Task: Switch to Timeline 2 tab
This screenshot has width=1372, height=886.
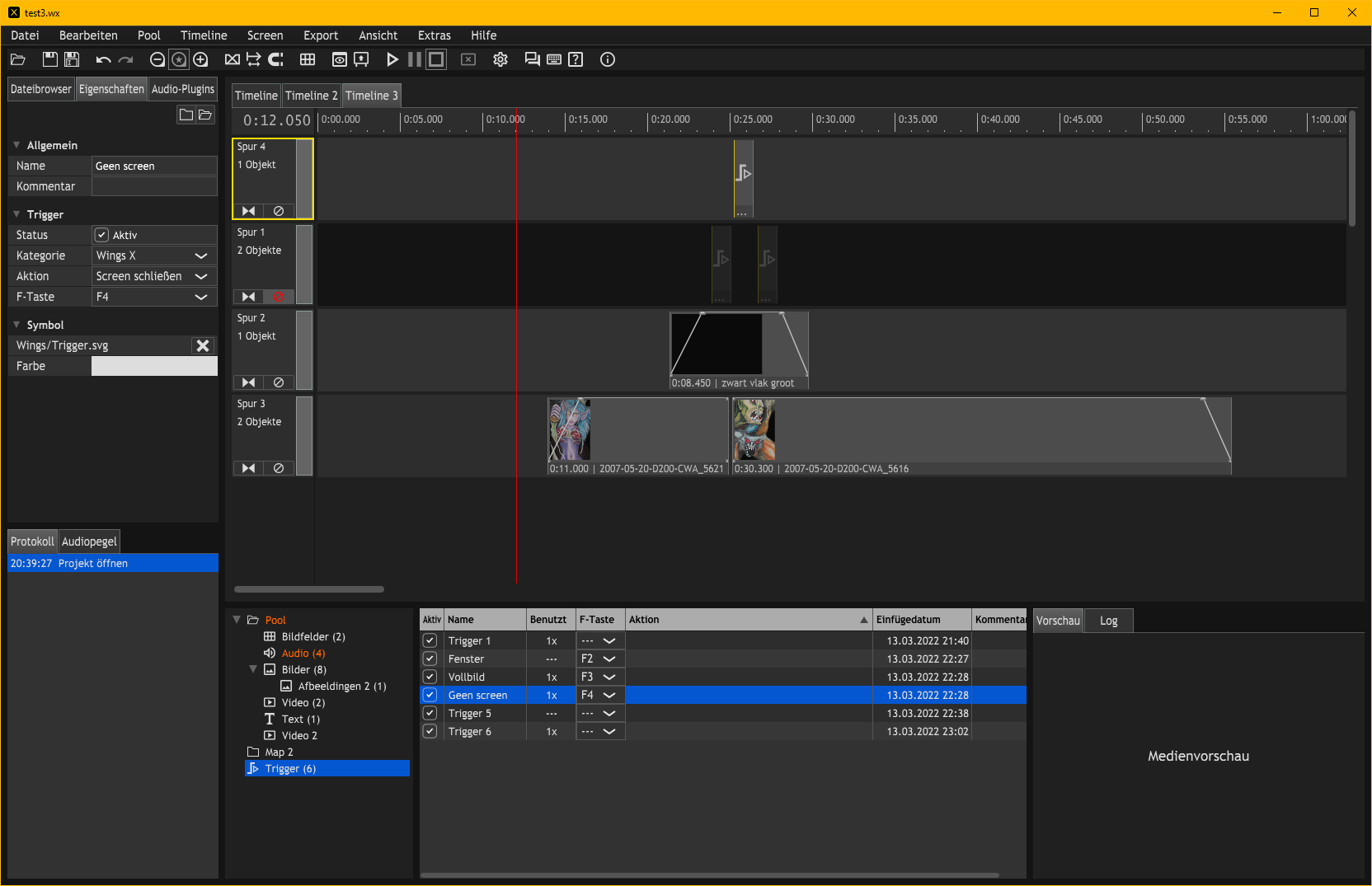Action: [312, 96]
